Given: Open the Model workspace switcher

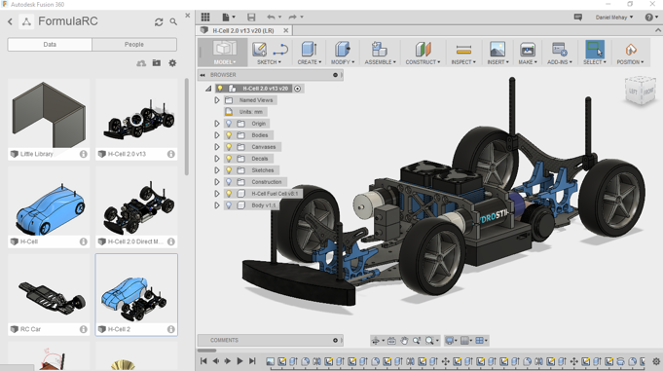Looking at the screenshot, I should point(224,52).
